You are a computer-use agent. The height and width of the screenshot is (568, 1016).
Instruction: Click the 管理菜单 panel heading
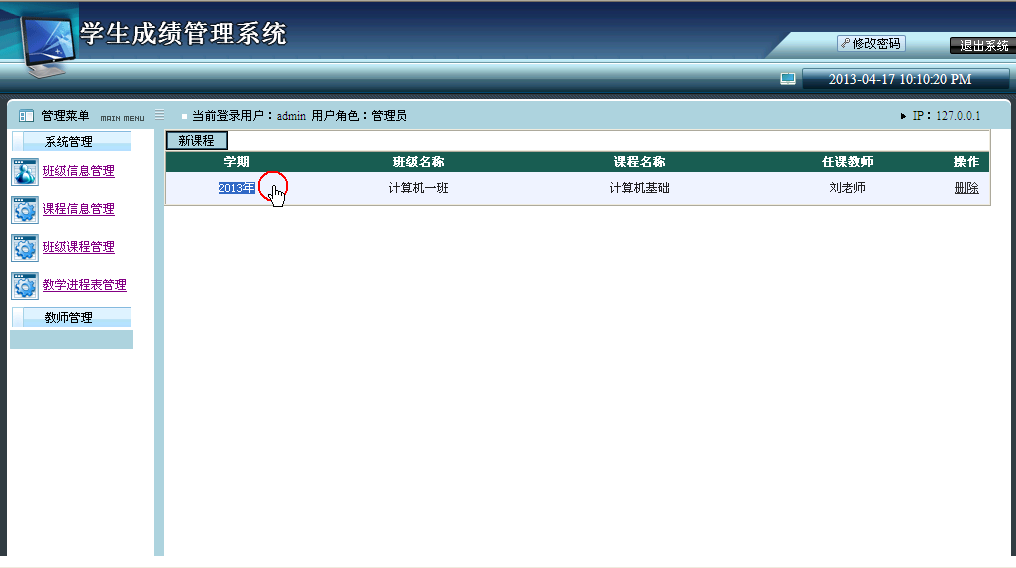pos(65,116)
